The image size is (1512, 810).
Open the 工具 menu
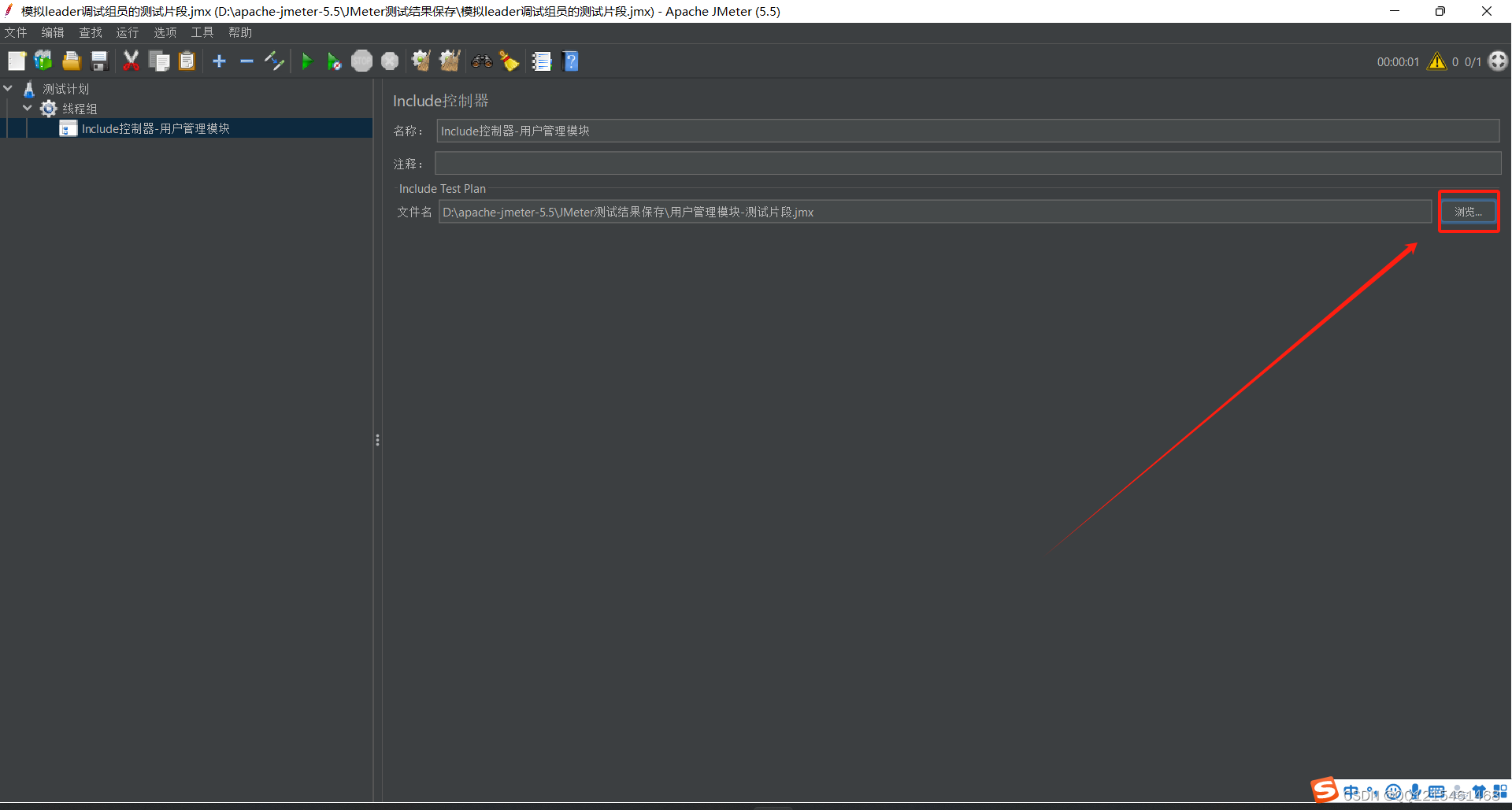[x=202, y=32]
